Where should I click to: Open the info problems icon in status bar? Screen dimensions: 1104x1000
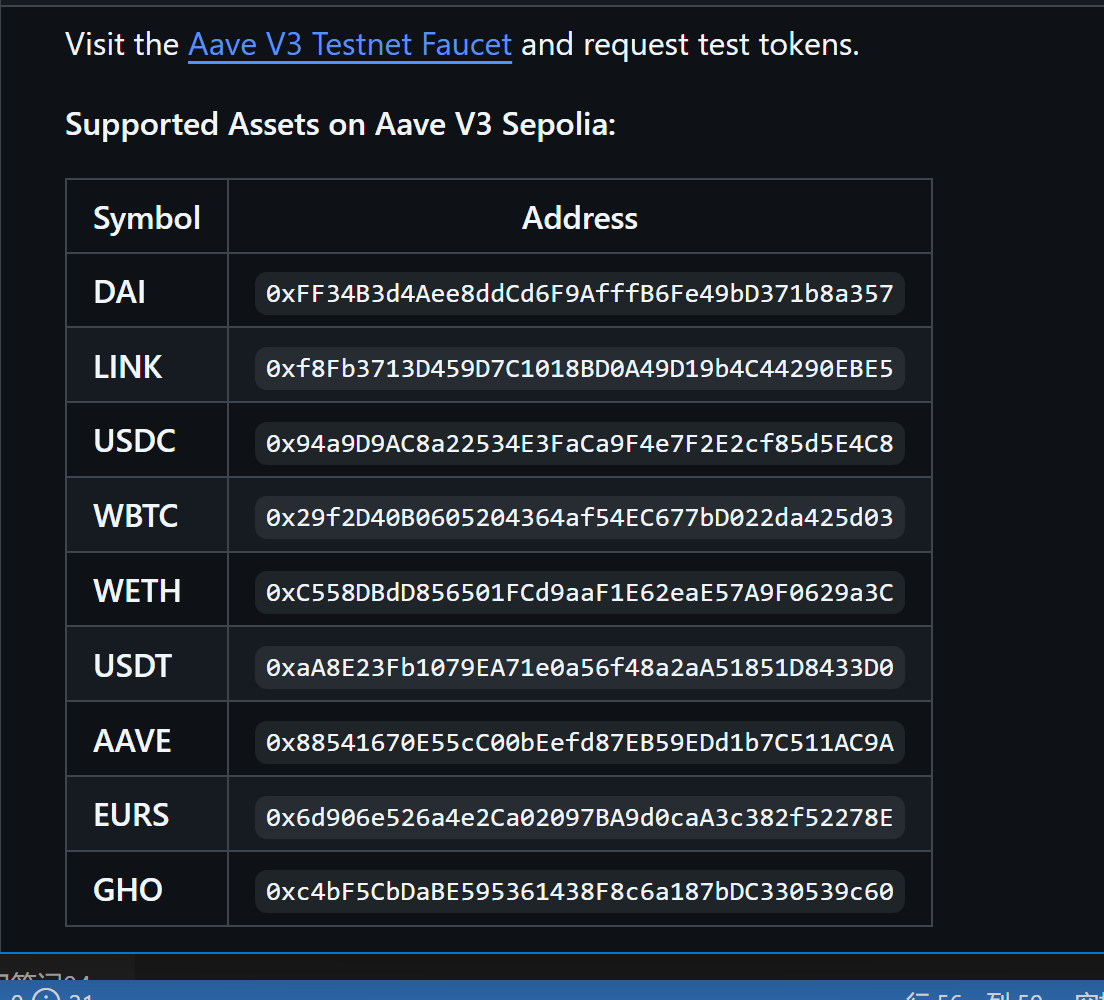(47, 992)
